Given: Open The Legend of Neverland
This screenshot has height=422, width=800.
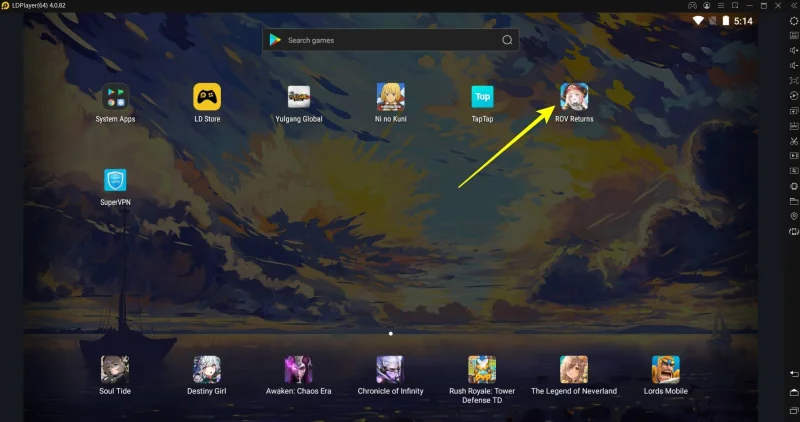Looking at the screenshot, I should (574, 369).
